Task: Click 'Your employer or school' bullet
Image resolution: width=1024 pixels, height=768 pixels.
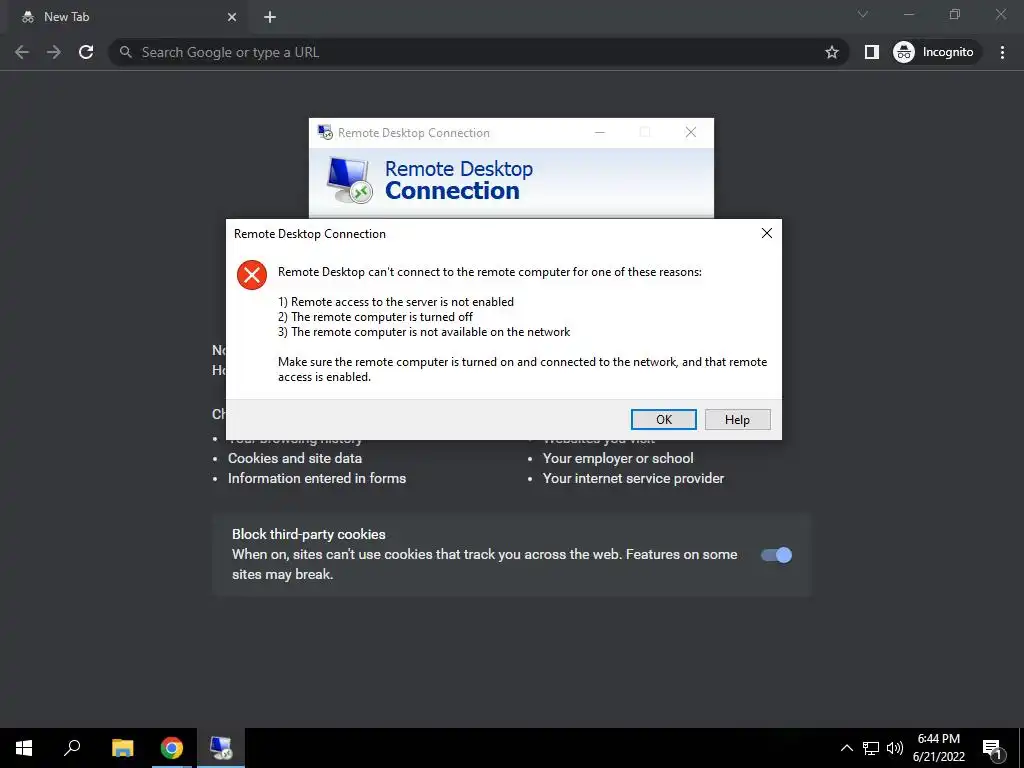Action: click(618, 458)
